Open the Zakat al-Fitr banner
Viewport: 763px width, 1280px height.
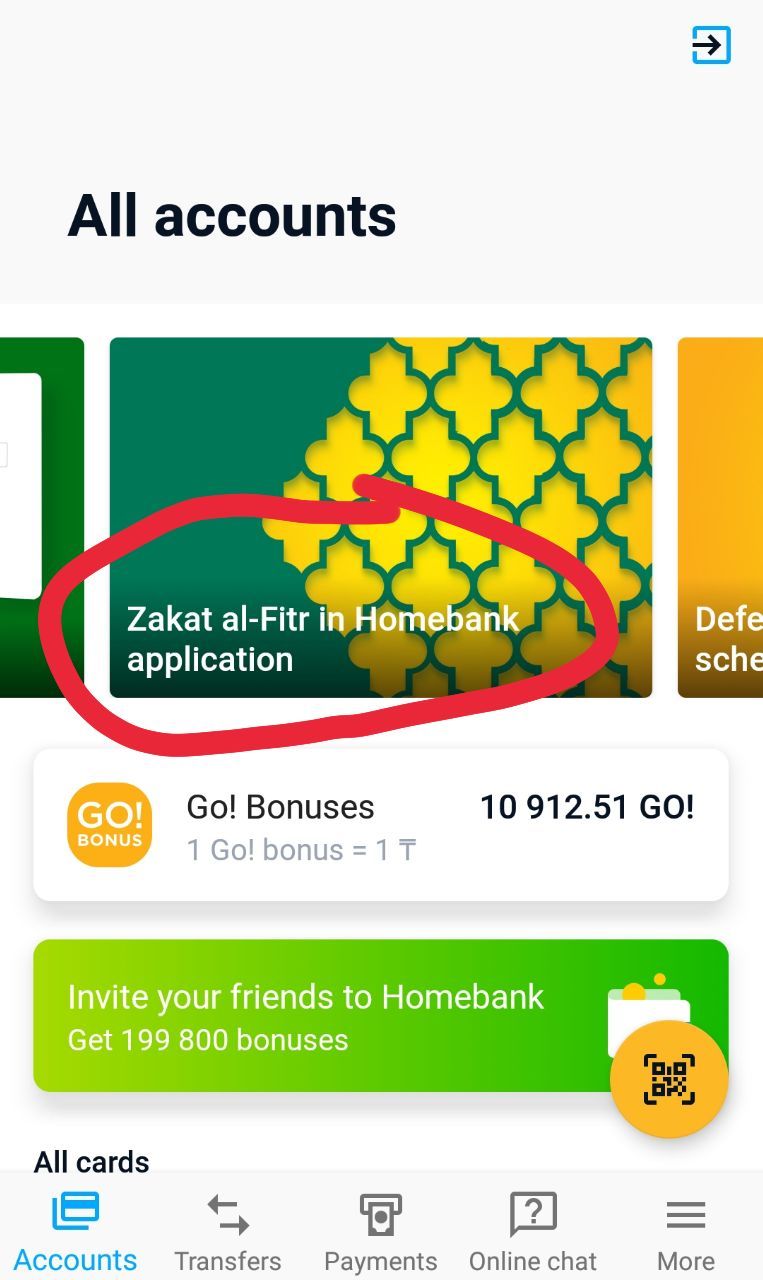(x=381, y=517)
